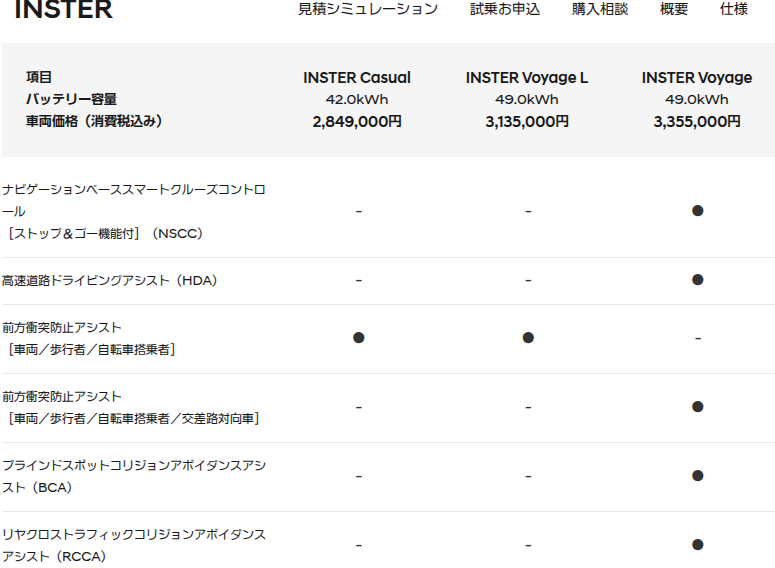
Task: Click the Voyage dot for 交差路対向車 row
Action: (697, 407)
